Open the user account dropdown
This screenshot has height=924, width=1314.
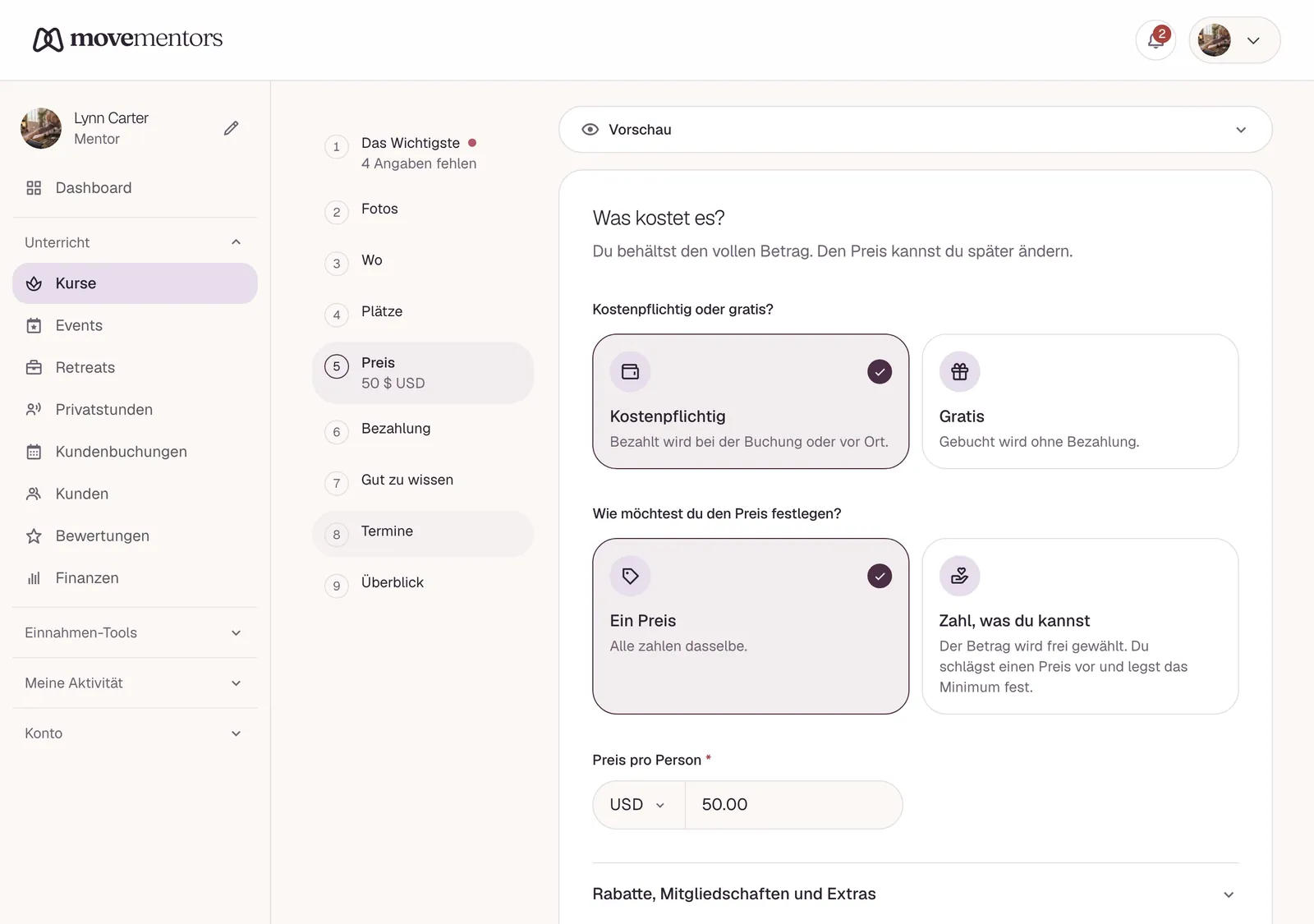click(1234, 40)
